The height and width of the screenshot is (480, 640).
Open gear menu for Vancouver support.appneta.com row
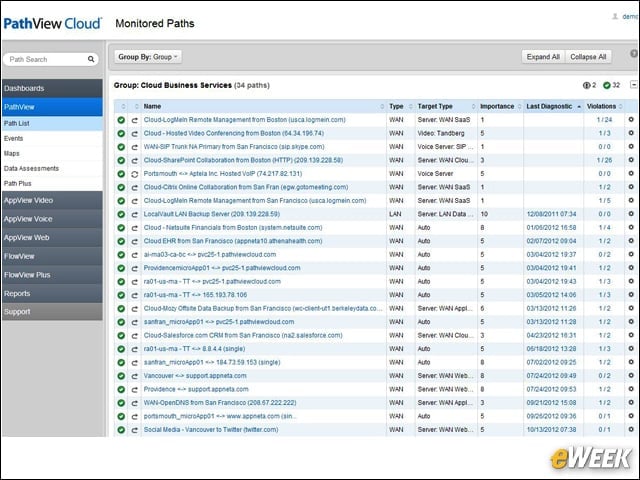pyautogui.click(x=631, y=376)
